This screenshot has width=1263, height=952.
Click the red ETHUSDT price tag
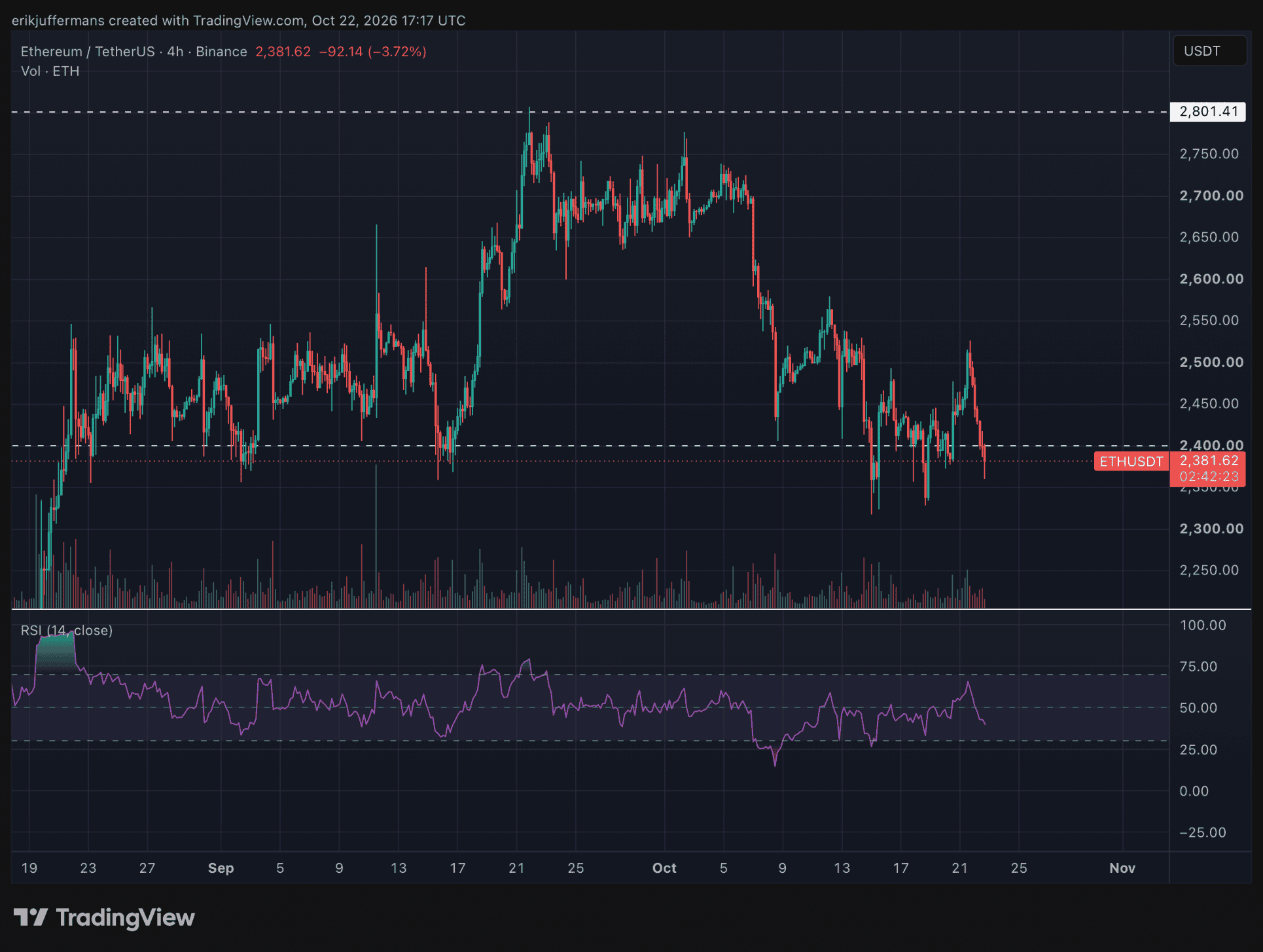1131,461
